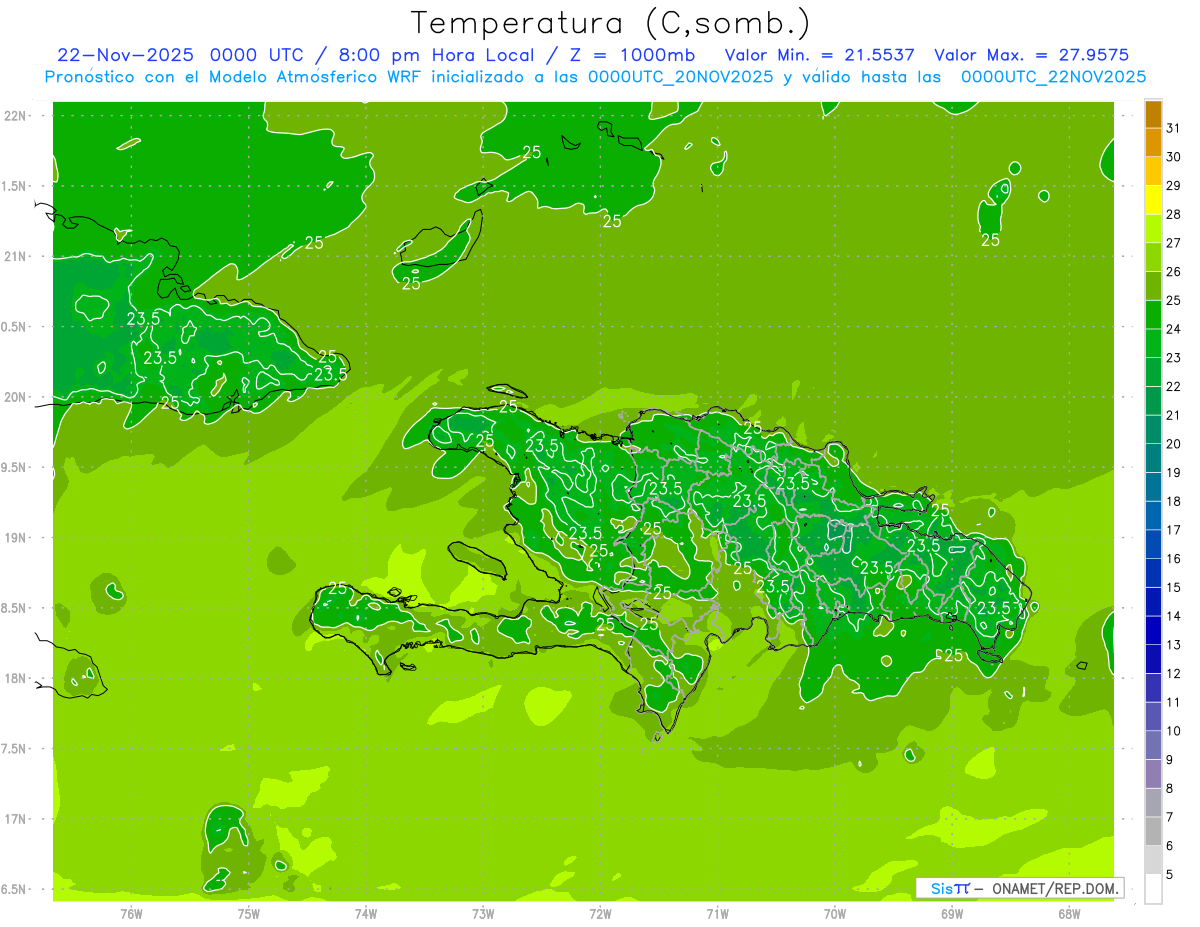Viewport: 1200px width, 927px height.
Task: Click the '19N' latitude axis label
Action: [x=15, y=537]
